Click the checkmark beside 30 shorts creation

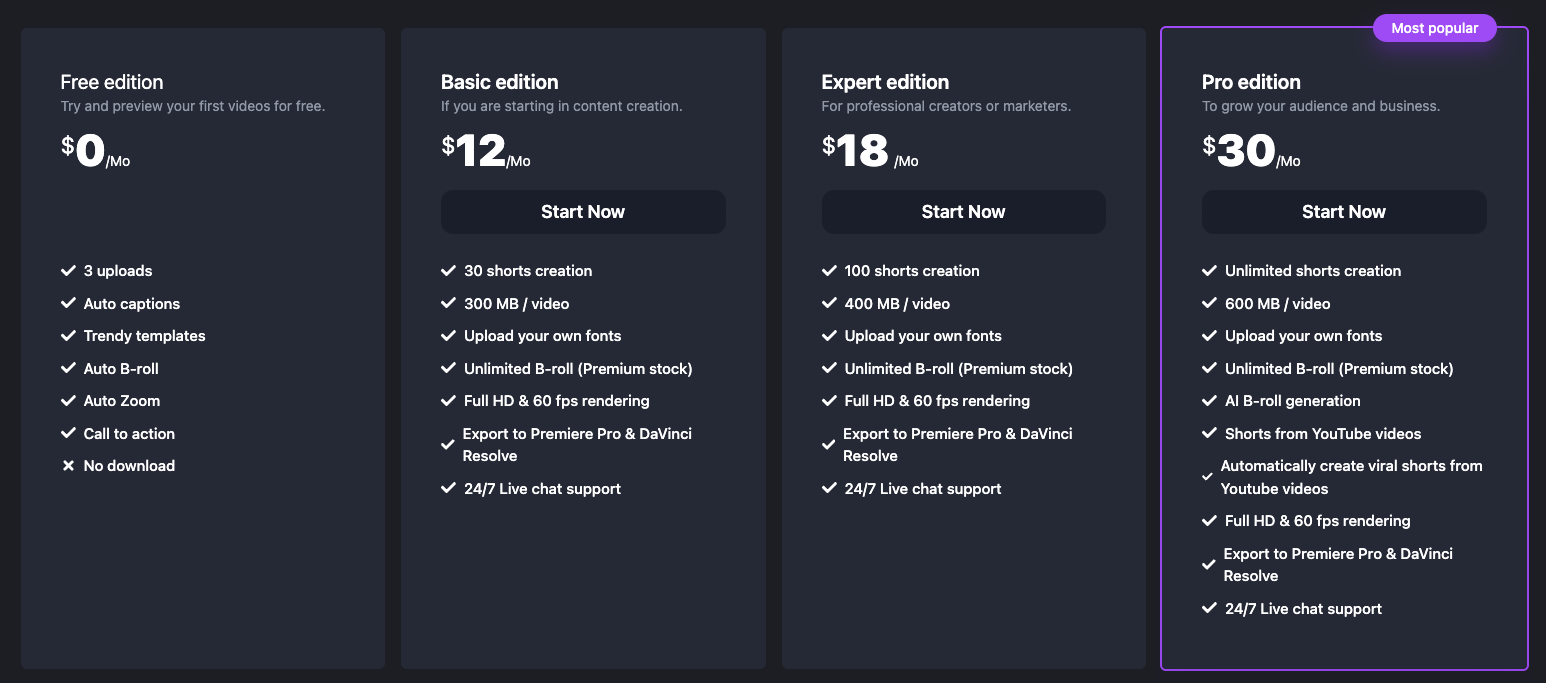(448, 271)
